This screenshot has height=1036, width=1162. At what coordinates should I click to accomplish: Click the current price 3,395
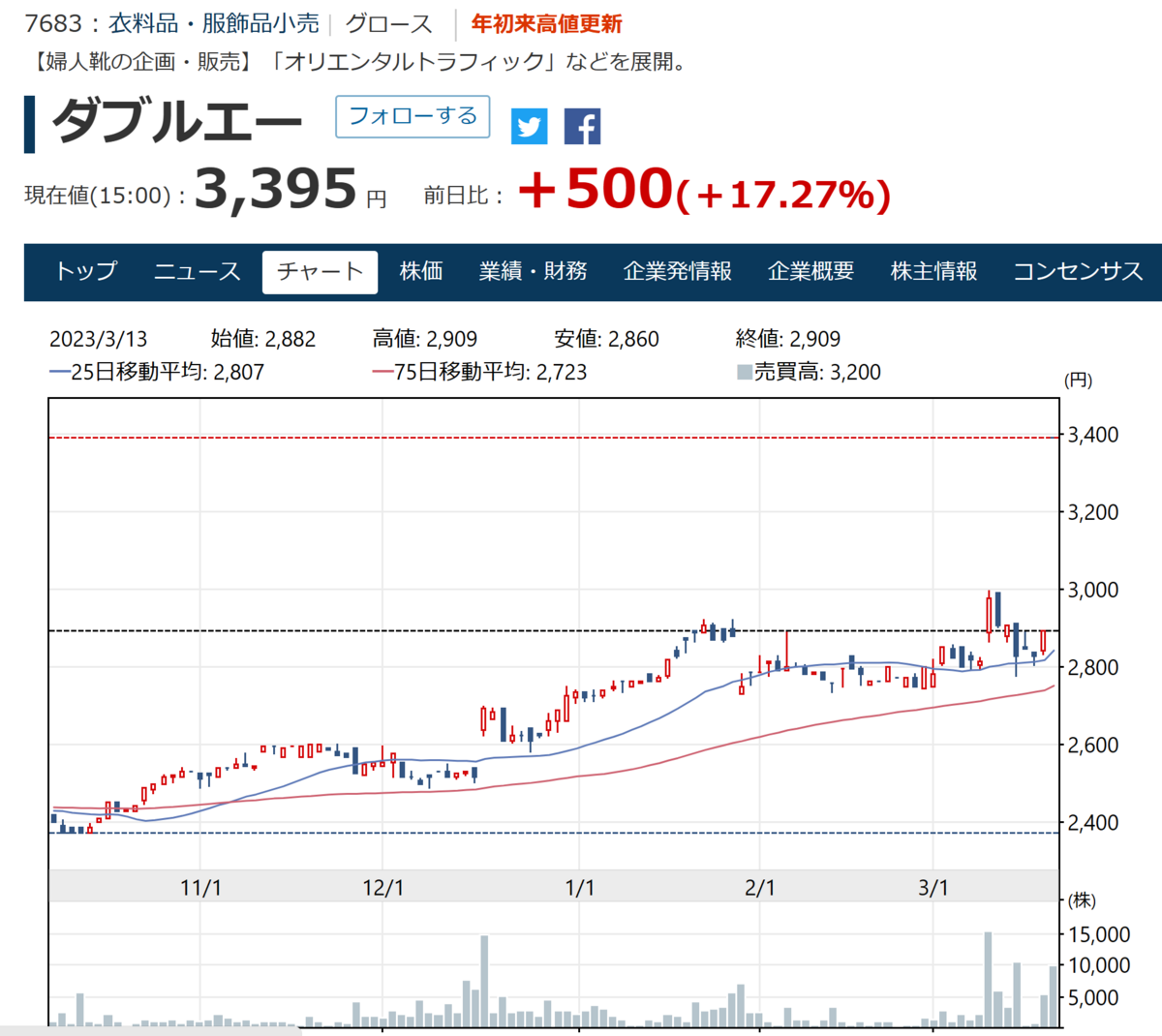point(276,188)
